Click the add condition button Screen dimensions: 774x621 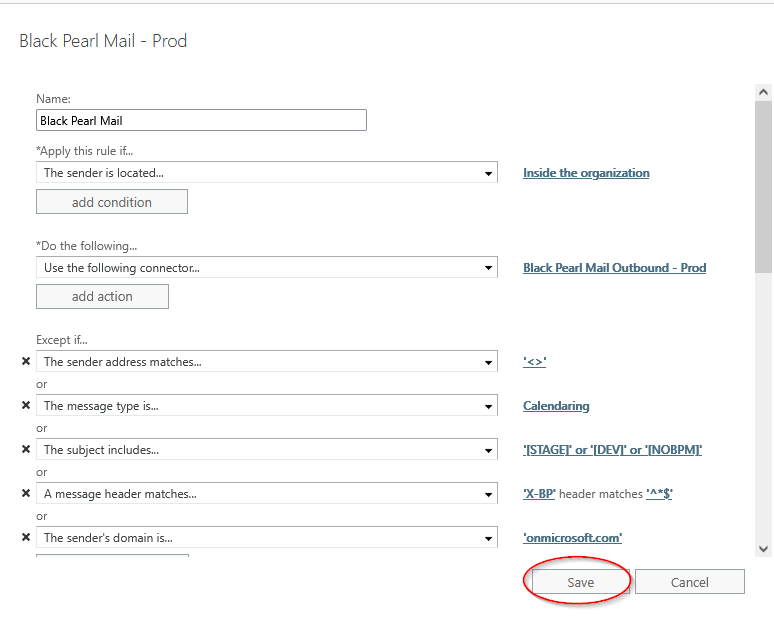pyautogui.click(x=112, y=202)
